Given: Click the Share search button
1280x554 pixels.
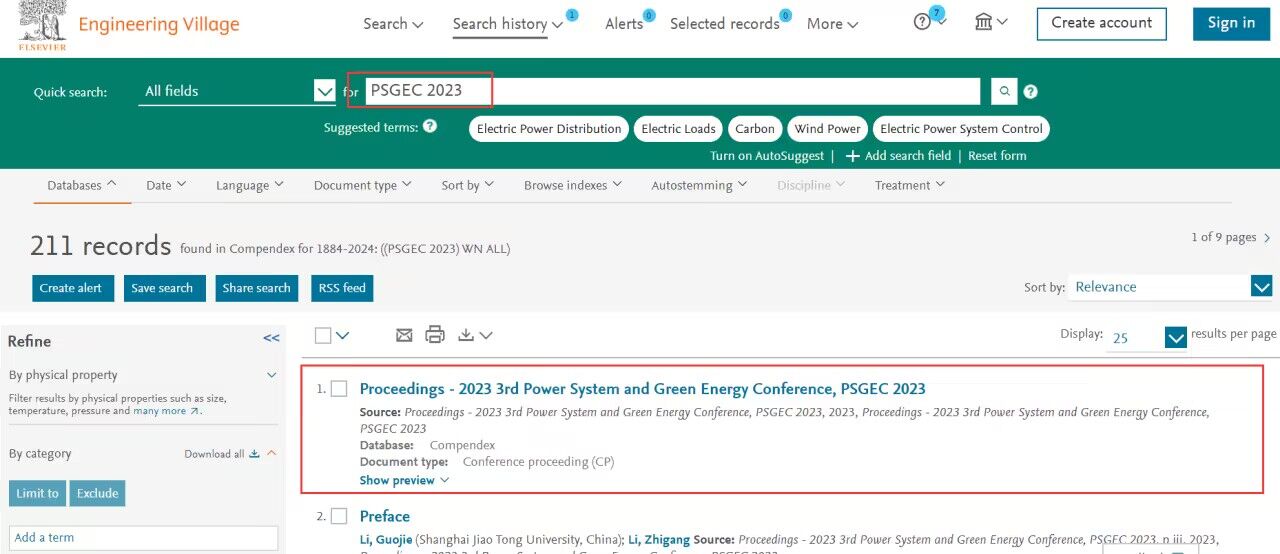Looking at the screenshot, I should tap(257, 288).
